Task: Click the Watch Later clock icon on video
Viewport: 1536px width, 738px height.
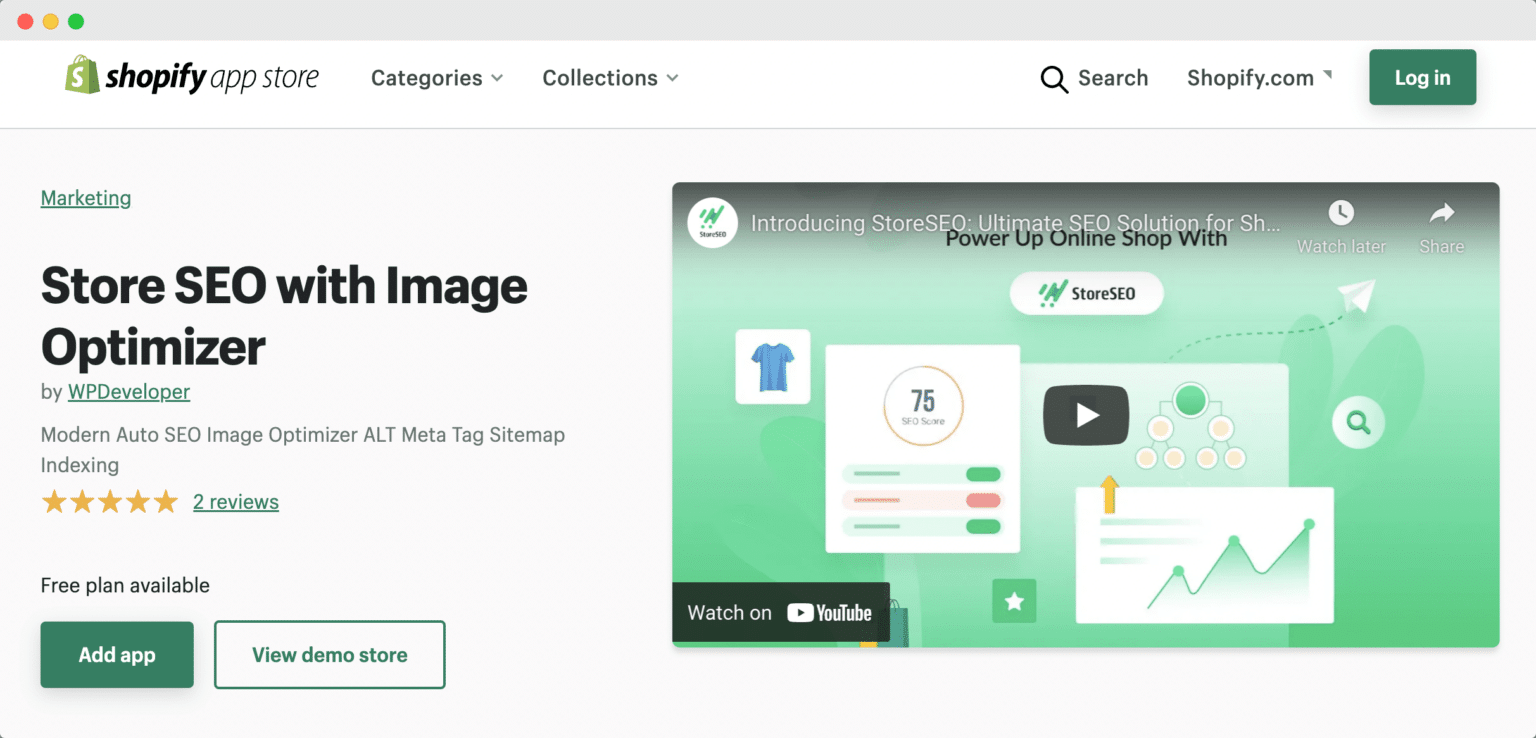Action: click(x=1340, y=212)
